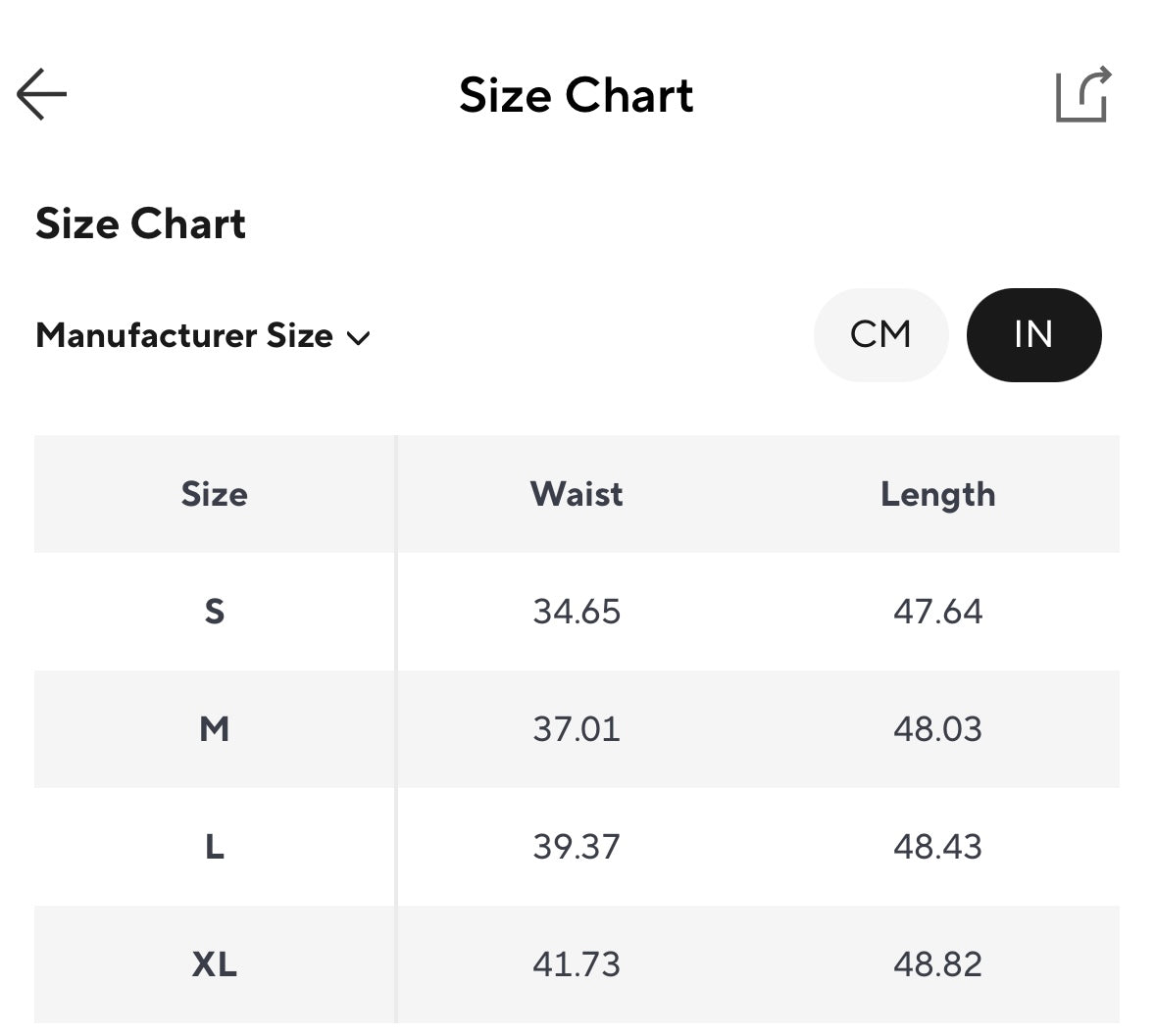Click the Size Chart page title
The height and width of the screenshot is (1036, 1155).
coord(577,95)
